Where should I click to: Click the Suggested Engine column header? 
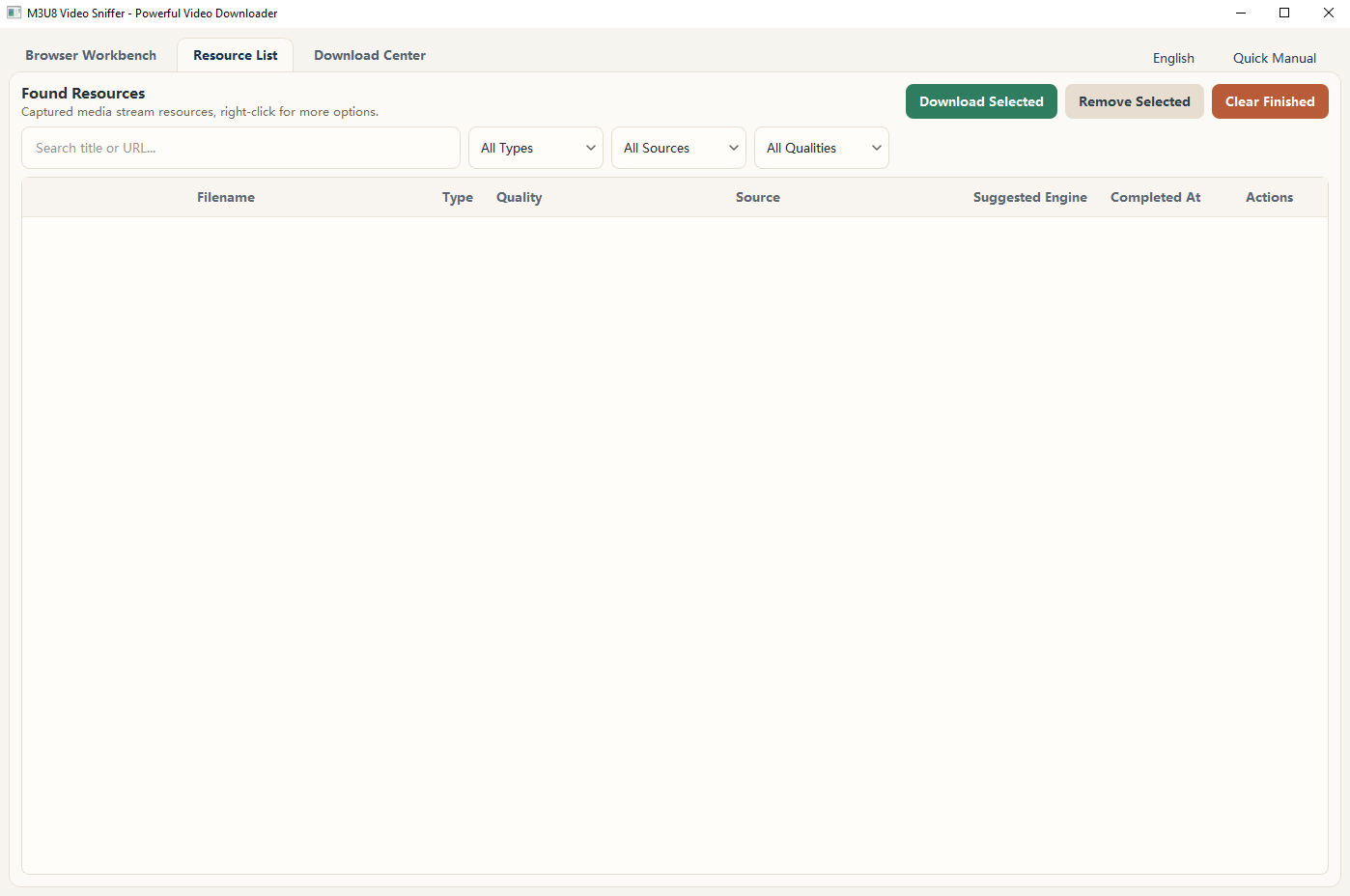[1030, 197]
